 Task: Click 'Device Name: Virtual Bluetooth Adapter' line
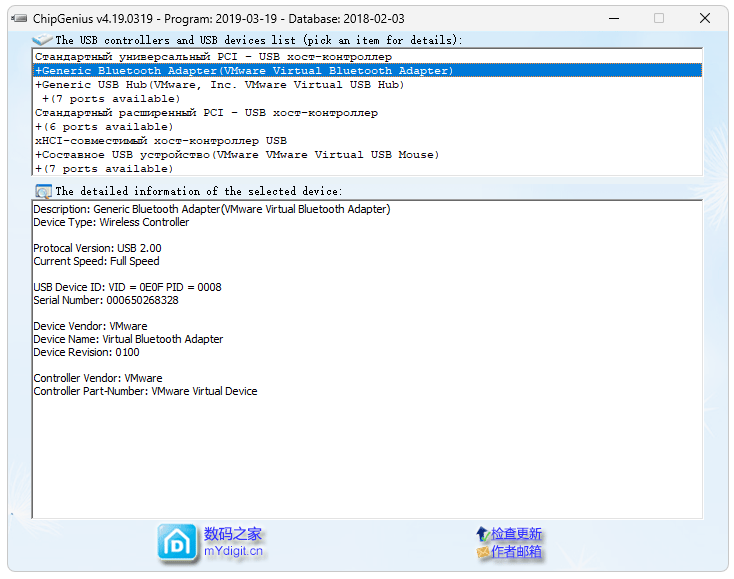pos(128,339)
